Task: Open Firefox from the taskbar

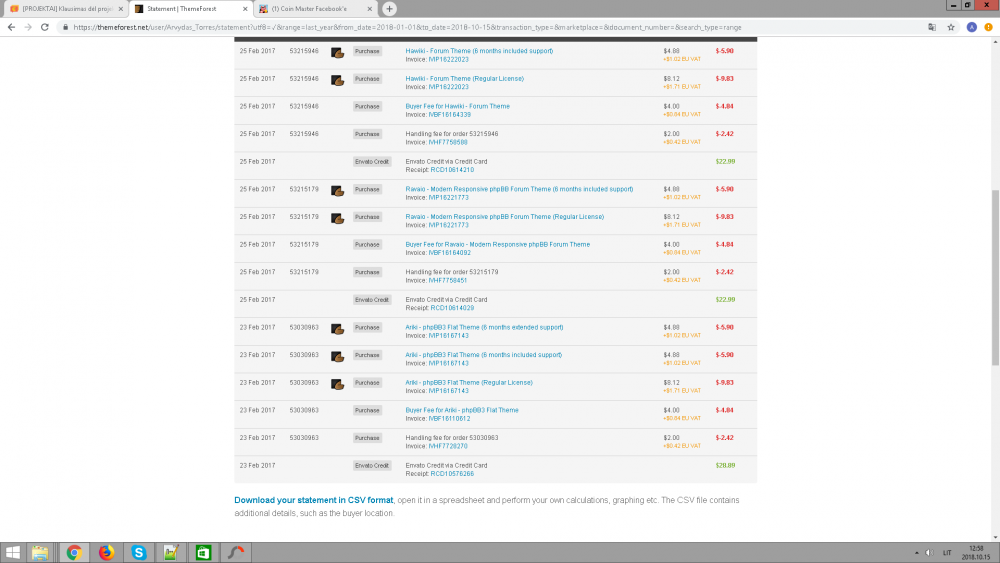Action: [x=105, y=552]
